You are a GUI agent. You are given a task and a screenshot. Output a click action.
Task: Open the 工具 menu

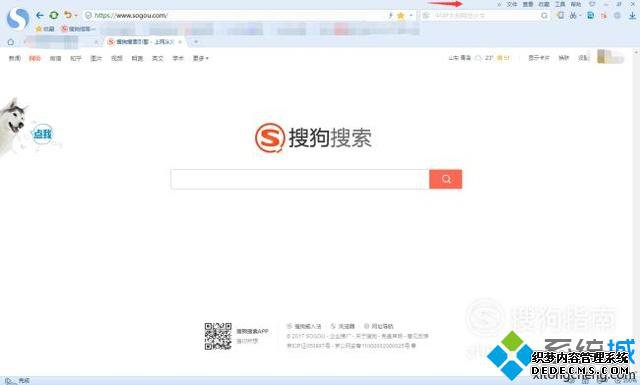pos(560,4)
